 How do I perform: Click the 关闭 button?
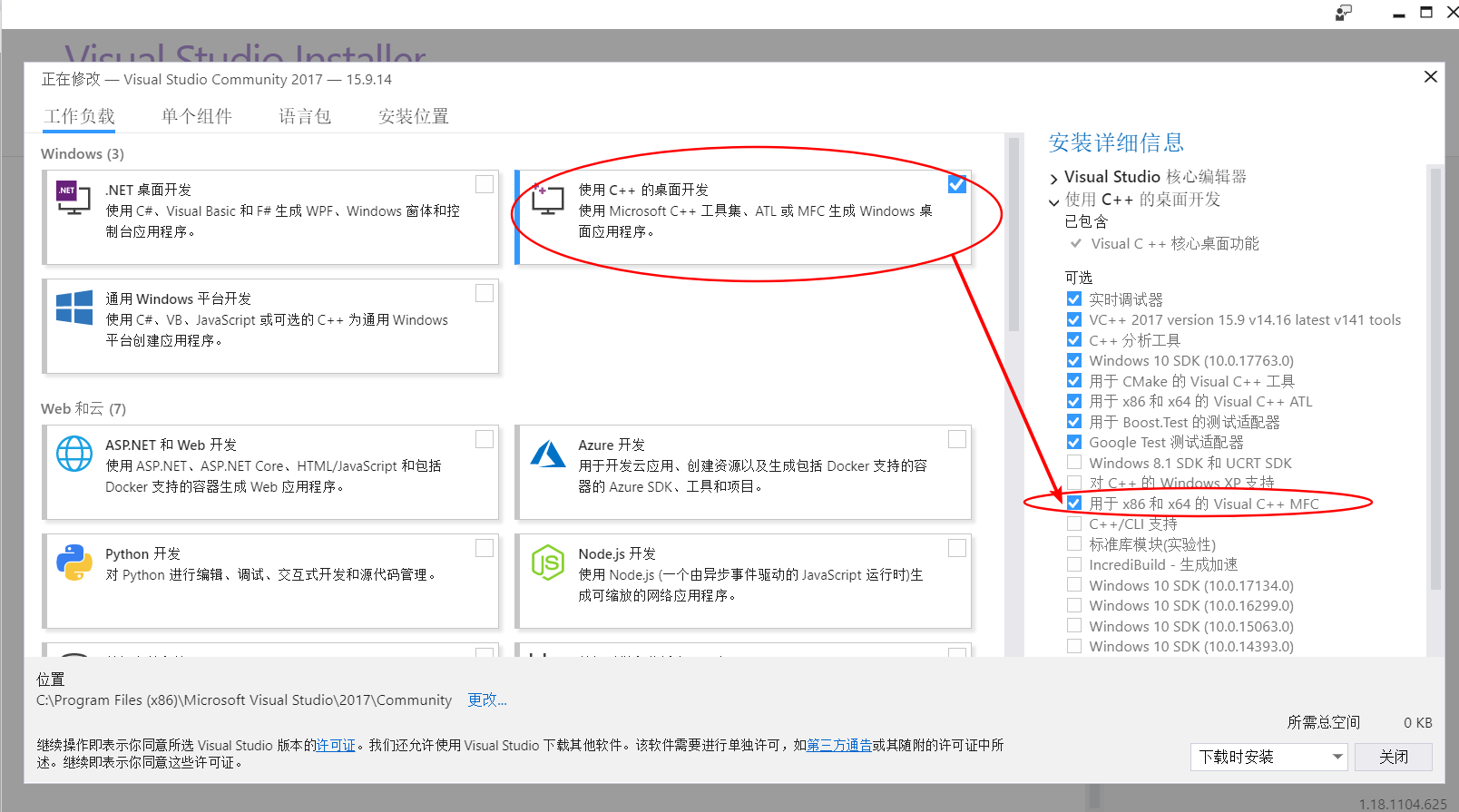coord(1394,757)
